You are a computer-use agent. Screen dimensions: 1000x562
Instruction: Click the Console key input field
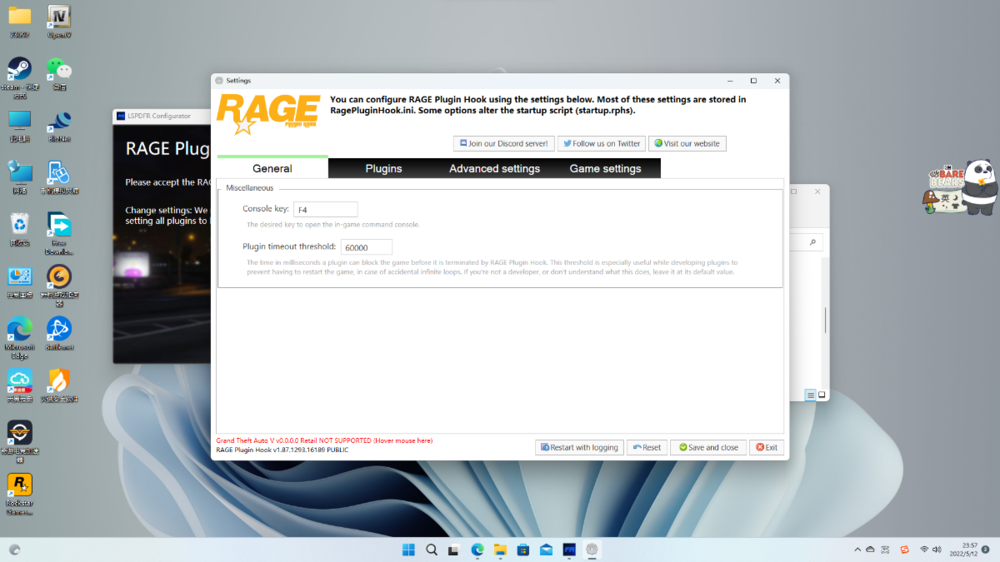325,209
